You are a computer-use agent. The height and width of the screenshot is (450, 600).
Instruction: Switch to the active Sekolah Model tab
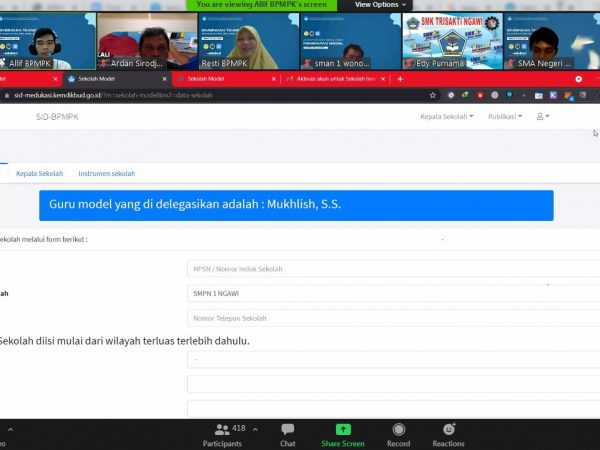[x=117, y=79]
